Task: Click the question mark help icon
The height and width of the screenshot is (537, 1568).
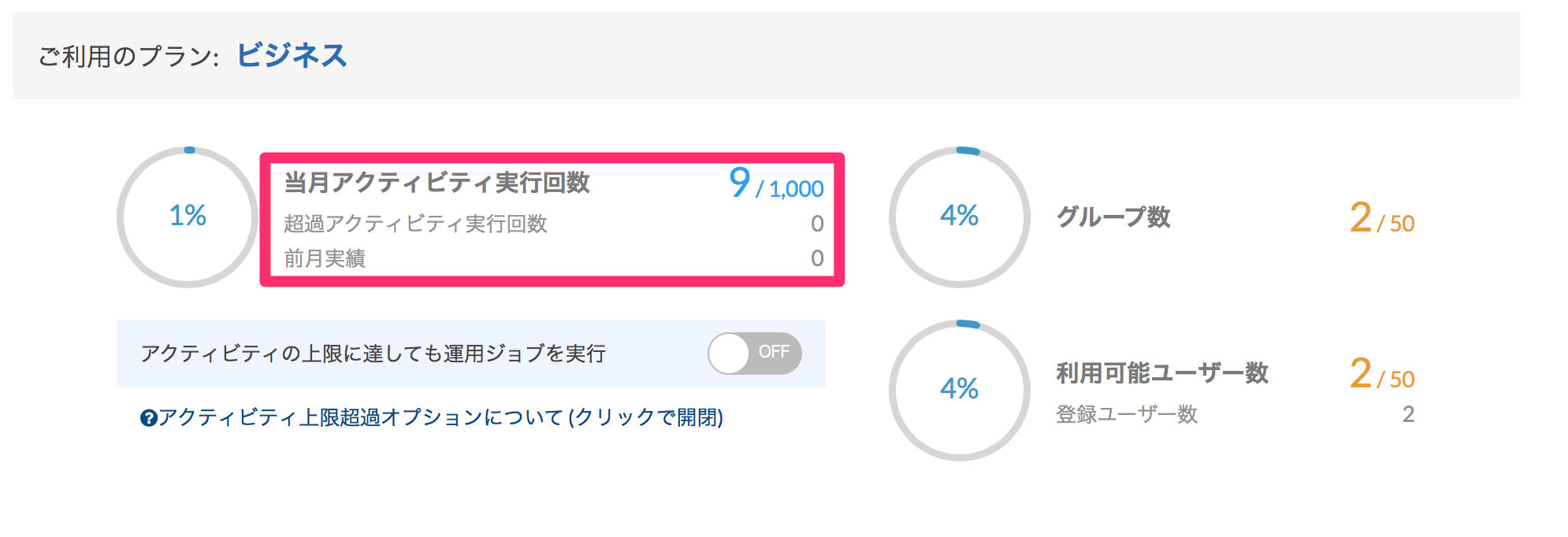Action: tap(149, 418)
